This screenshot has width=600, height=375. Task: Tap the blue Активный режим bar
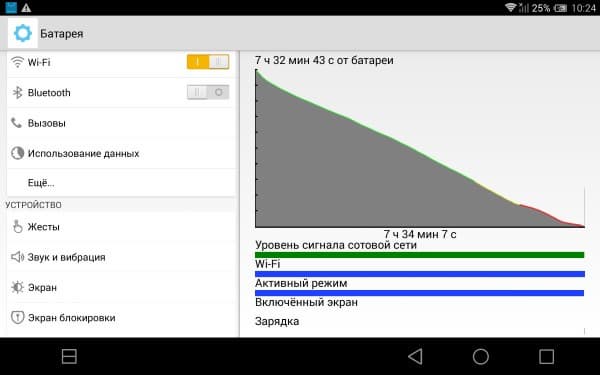(419, 293)
